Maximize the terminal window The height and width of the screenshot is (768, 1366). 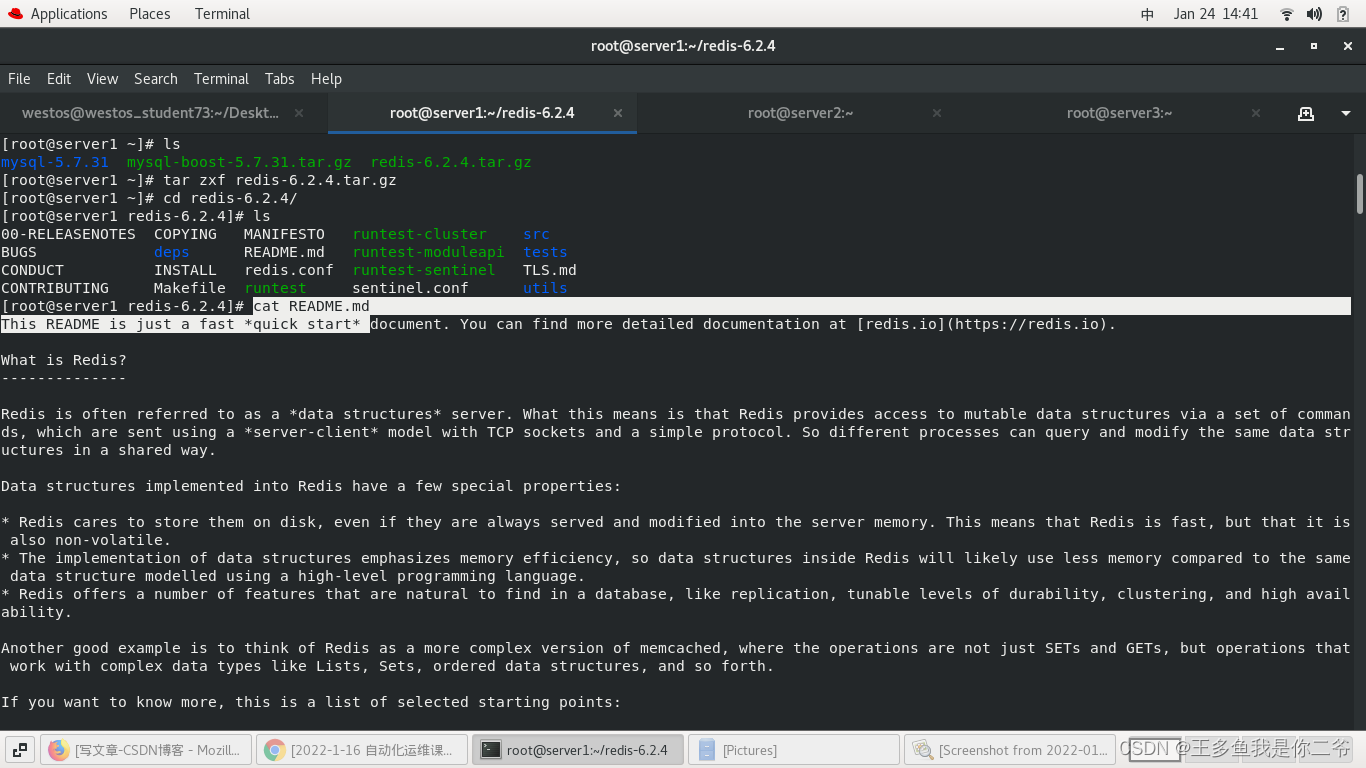point(1314,46)
